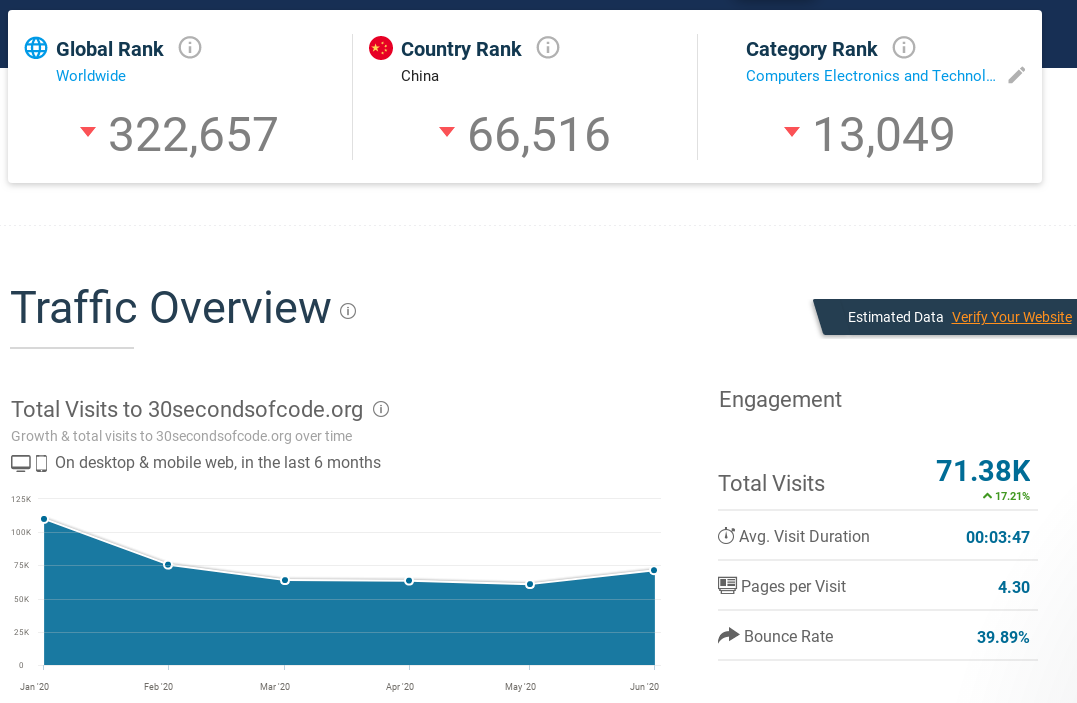Viewport: 1077px width, 703px height.
Task: Open the Verify Your Website link
Action: (1011, 317)
